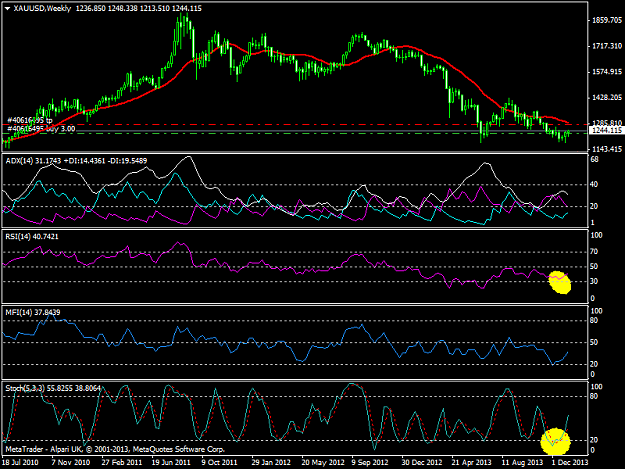Click the 80 level on the Stoch scale

594,396
